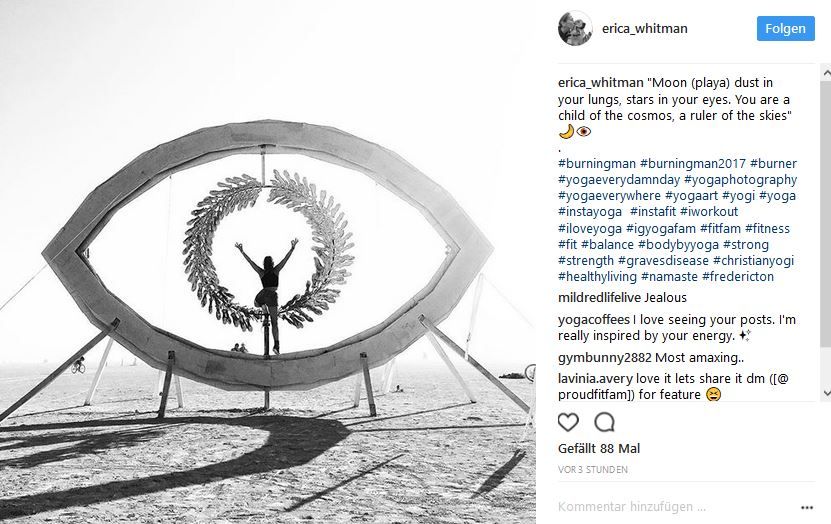Open the #fredericton hashtag

pos(738,277)
